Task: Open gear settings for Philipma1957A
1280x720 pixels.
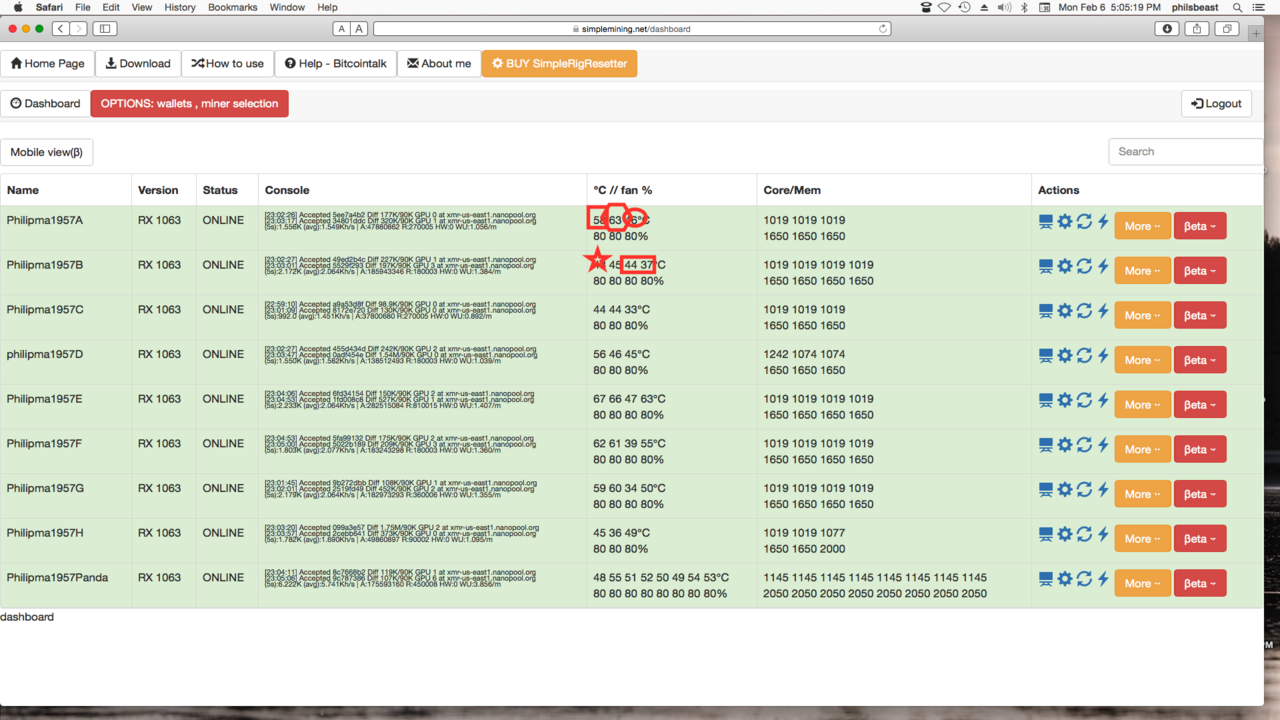Action: pyautogui.click(x=1065, y=221)
